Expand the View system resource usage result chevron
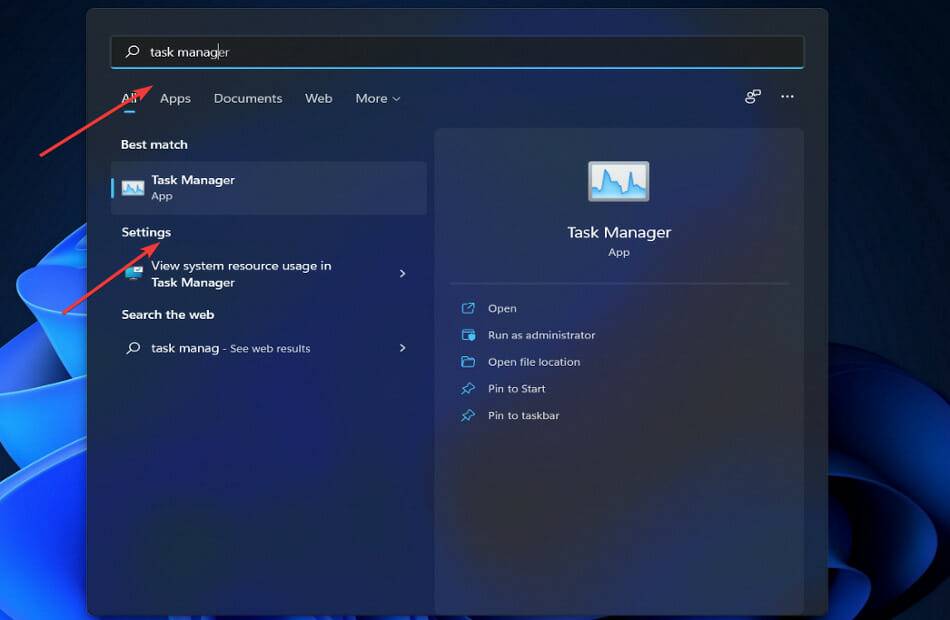This screenshot has width=950, height=620. point(402,273)
